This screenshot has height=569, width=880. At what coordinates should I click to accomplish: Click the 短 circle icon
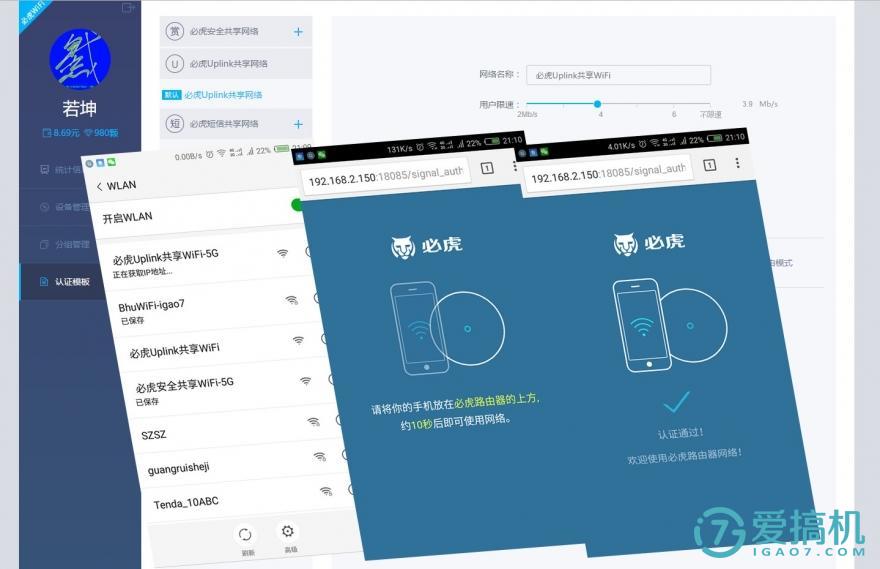pos(175,123)
